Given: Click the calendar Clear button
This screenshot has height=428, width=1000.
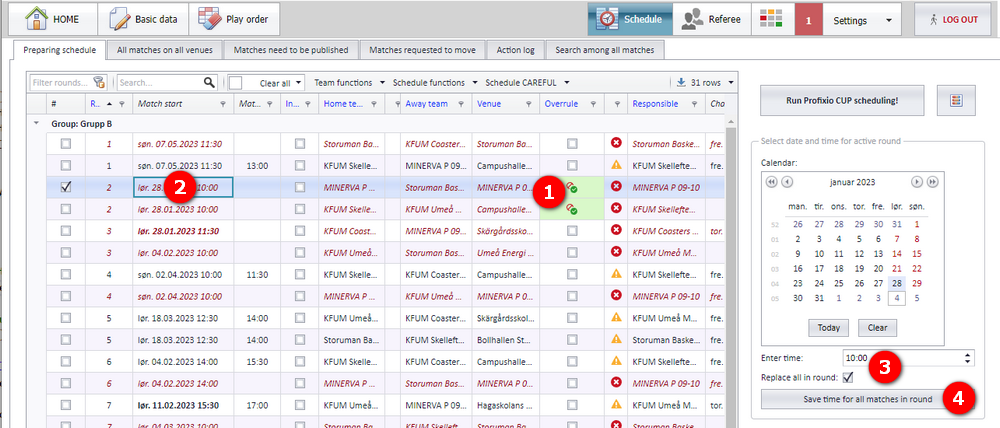Looking at the screenshot, I should [x=877, y=328].
